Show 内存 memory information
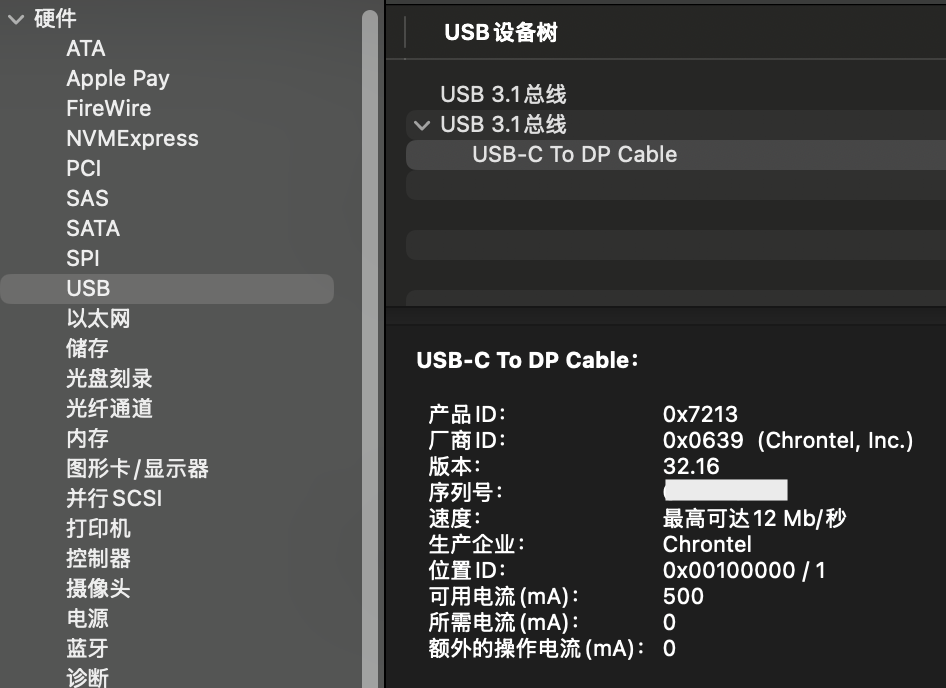This screenshot has width=946, height=688. pos(88,438)
